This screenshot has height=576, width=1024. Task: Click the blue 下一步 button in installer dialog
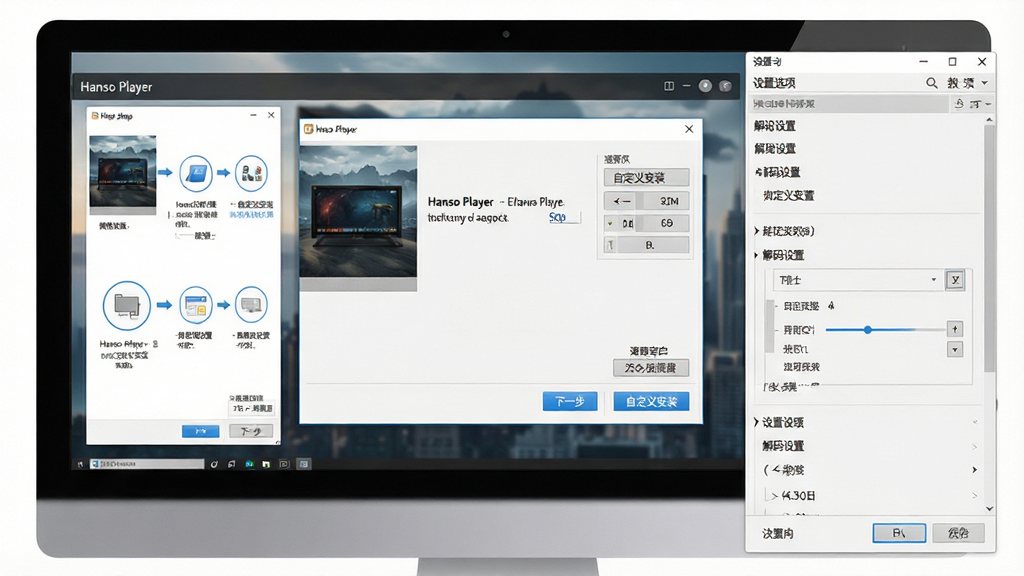569,401
